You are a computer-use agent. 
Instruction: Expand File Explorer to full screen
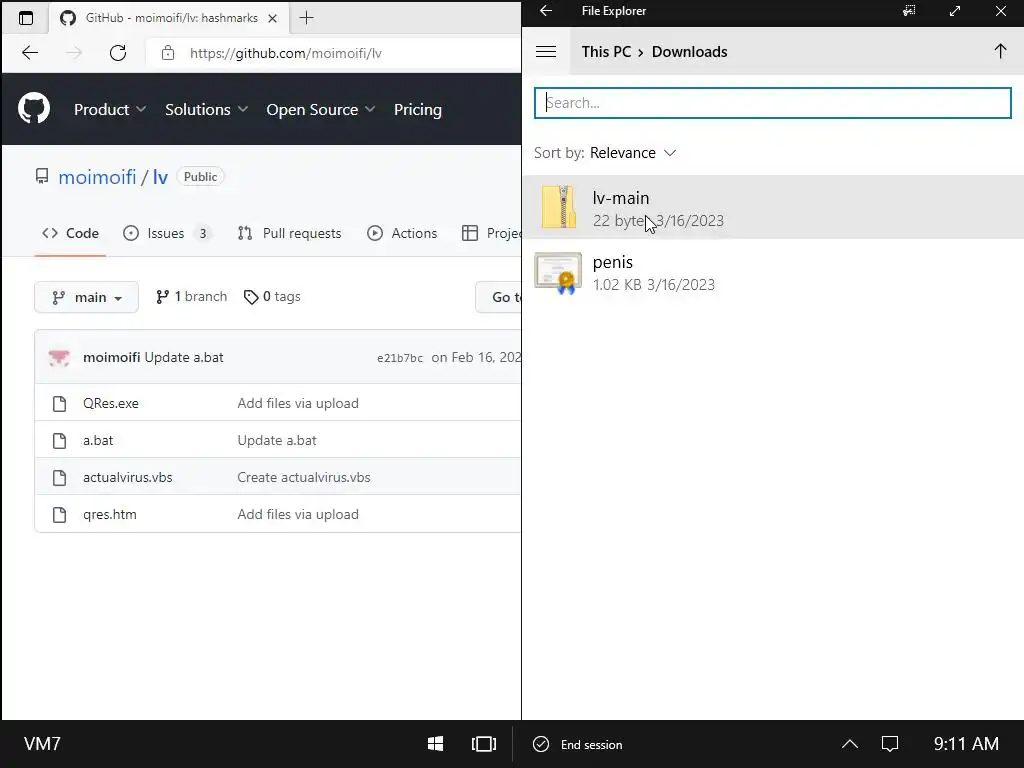955,11
